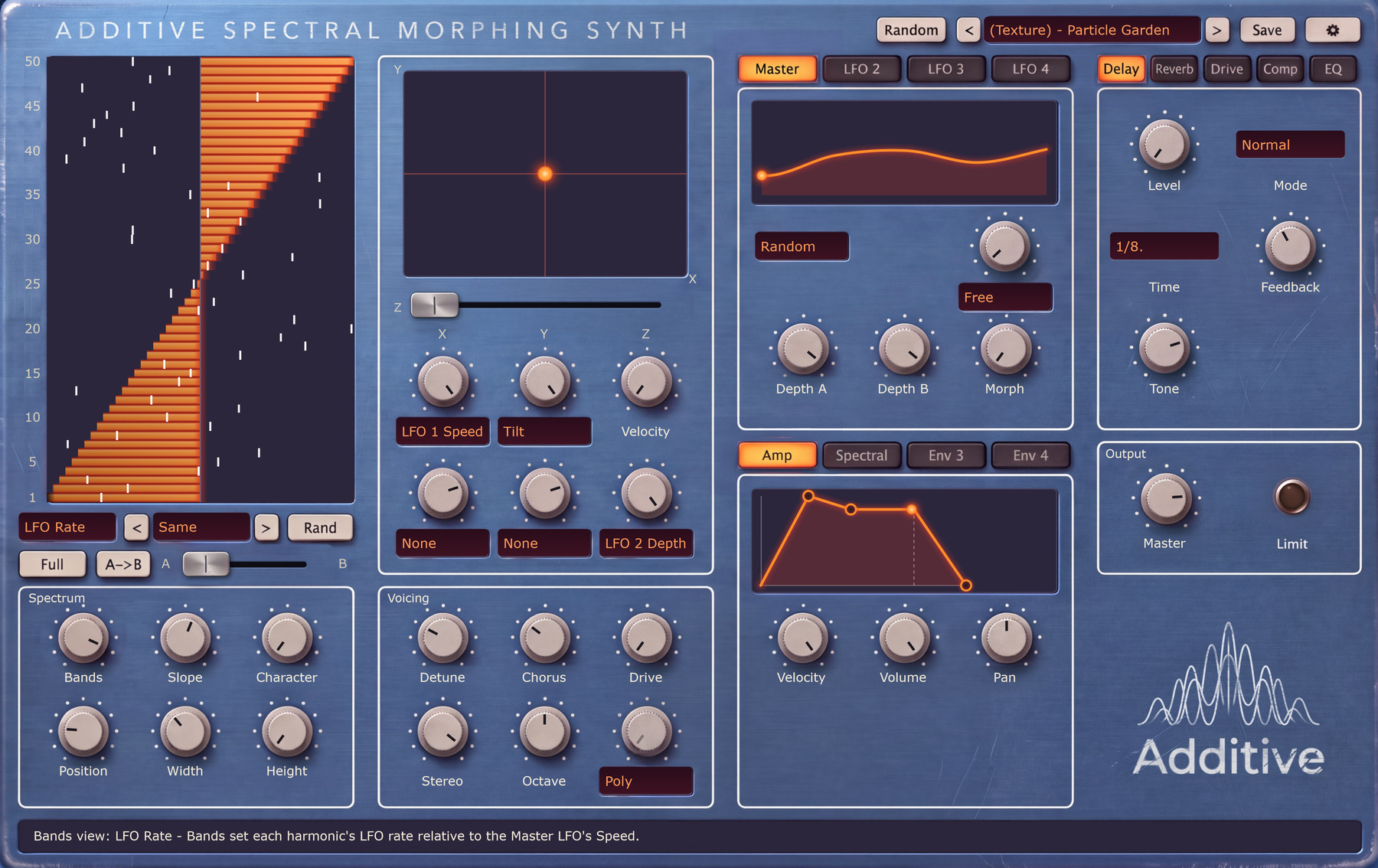
Task: Click the Character spectrum knob
Action: click(287, 638)
